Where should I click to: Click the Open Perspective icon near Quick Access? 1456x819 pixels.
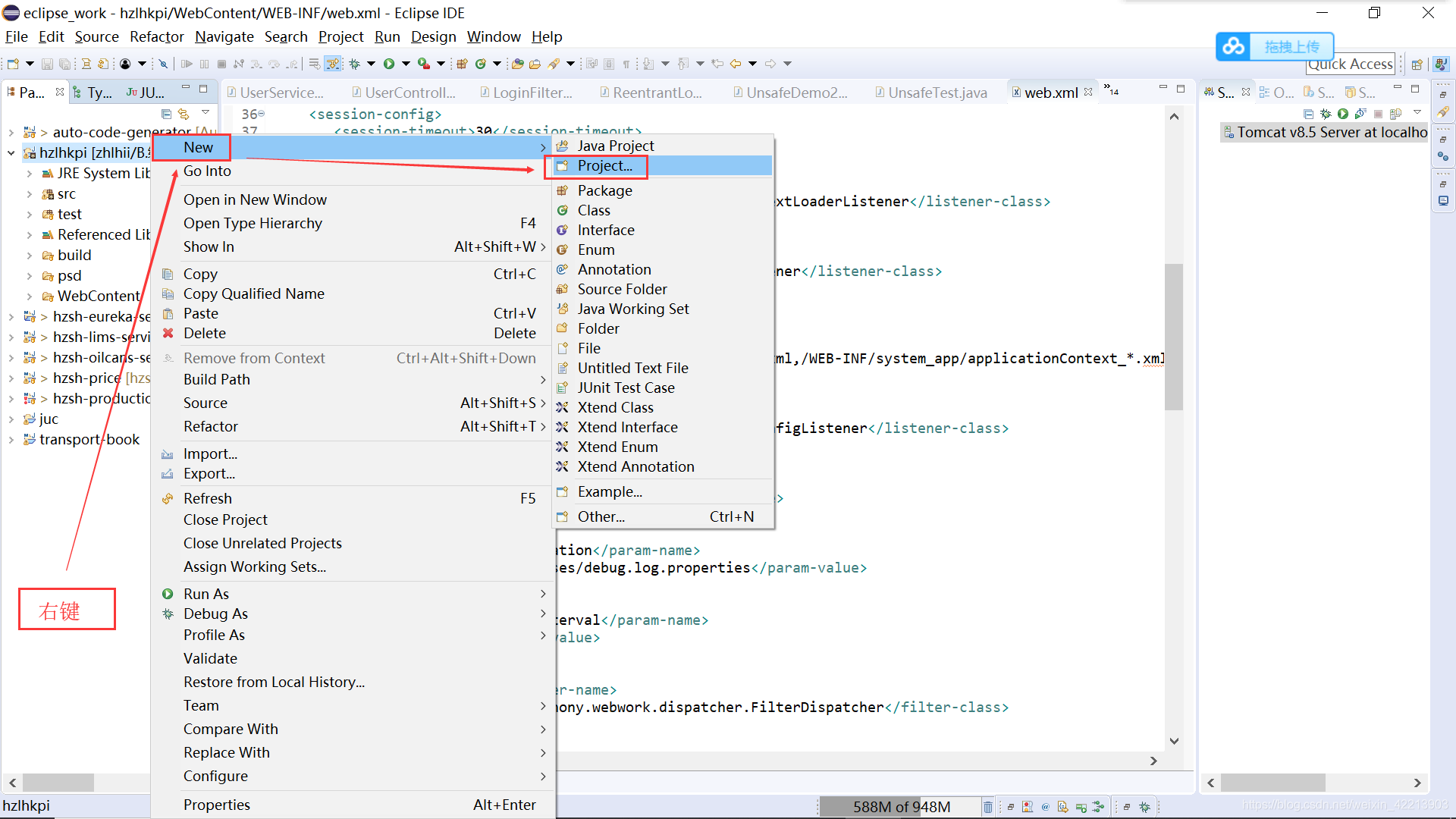[x=1417, y=64]
